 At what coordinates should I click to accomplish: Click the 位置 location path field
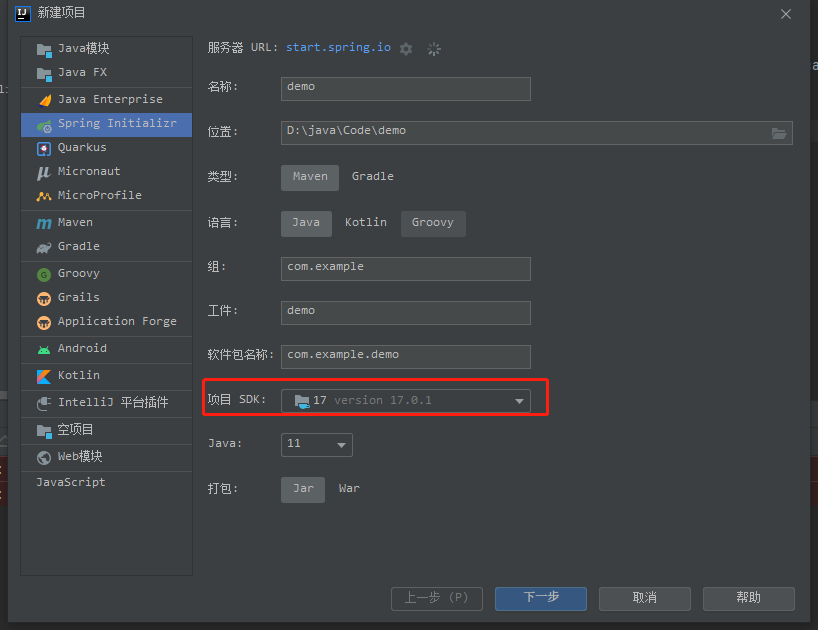537,133
